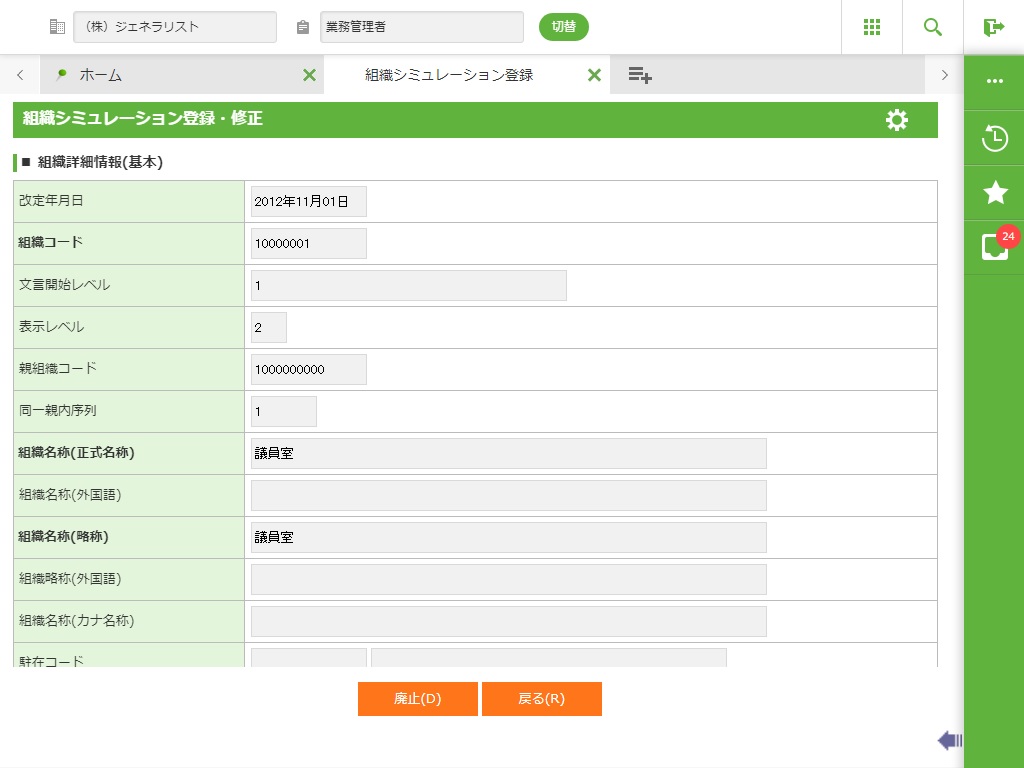Click the add new tab icon
Viewport: 1024px width, 768px height.
(640, 75)
